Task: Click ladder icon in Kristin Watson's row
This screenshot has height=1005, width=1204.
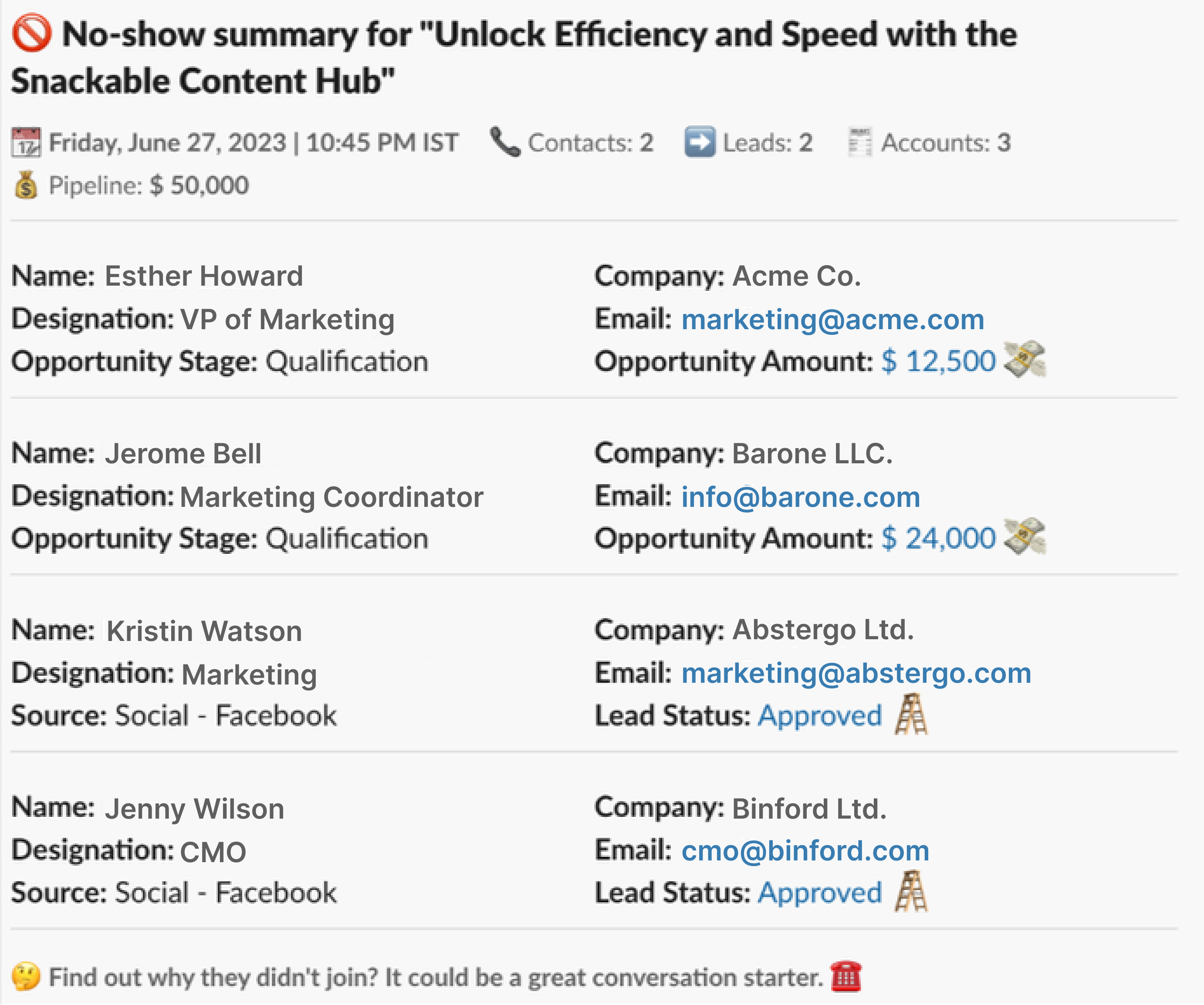Action: (x=911, y=714)
